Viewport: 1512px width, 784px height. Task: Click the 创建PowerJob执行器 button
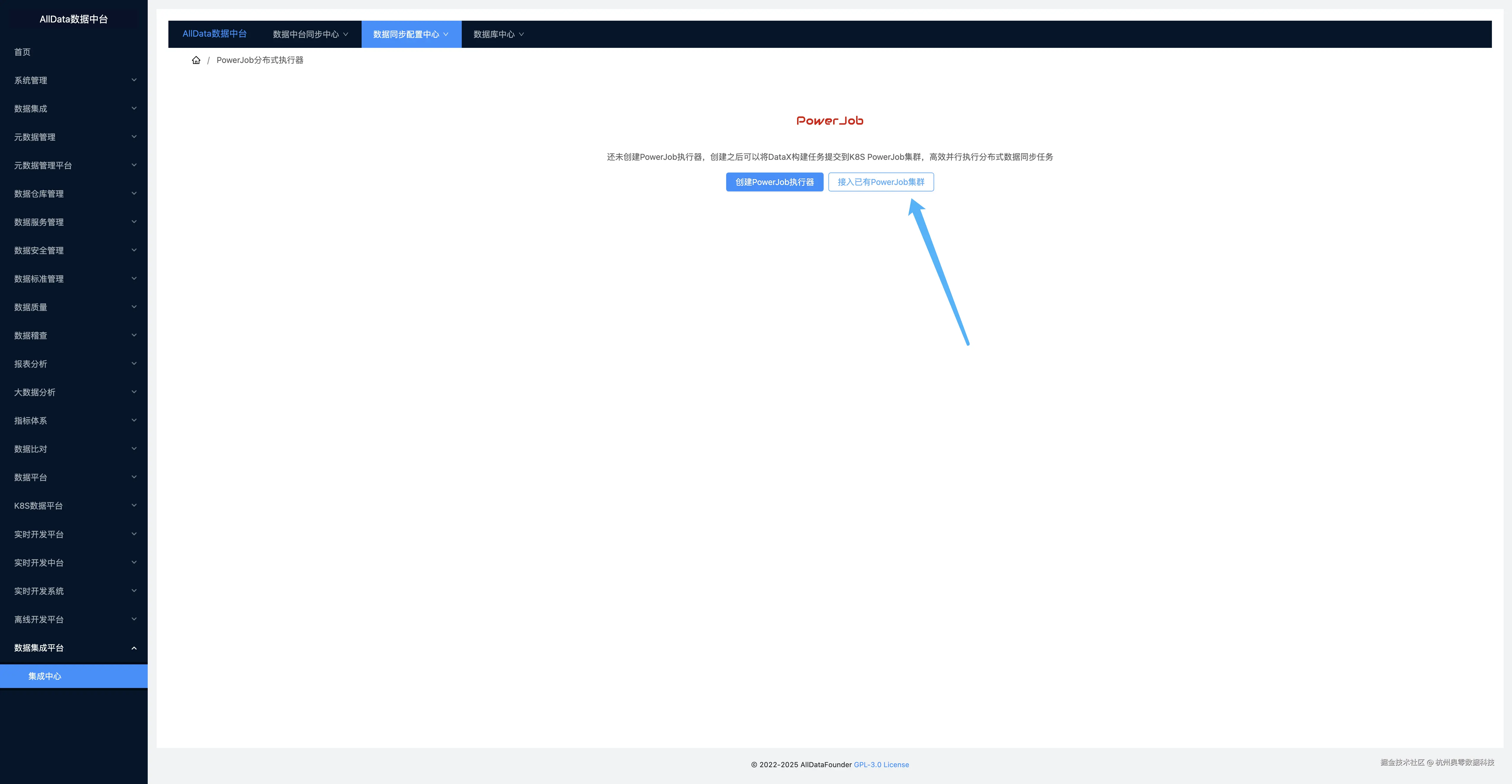click(x=774, y=182)
